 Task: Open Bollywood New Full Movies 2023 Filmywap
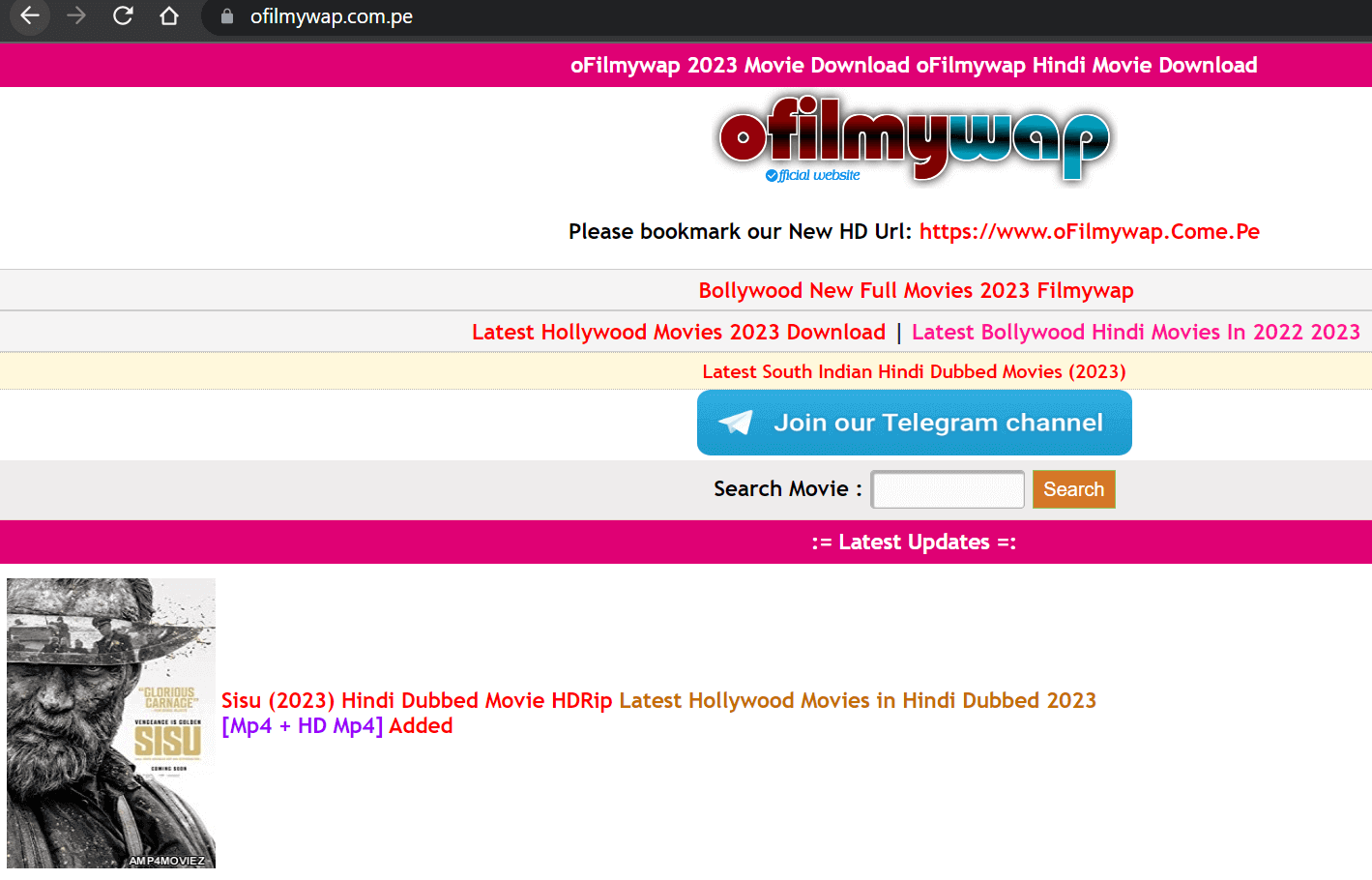(x=916, y=290)
